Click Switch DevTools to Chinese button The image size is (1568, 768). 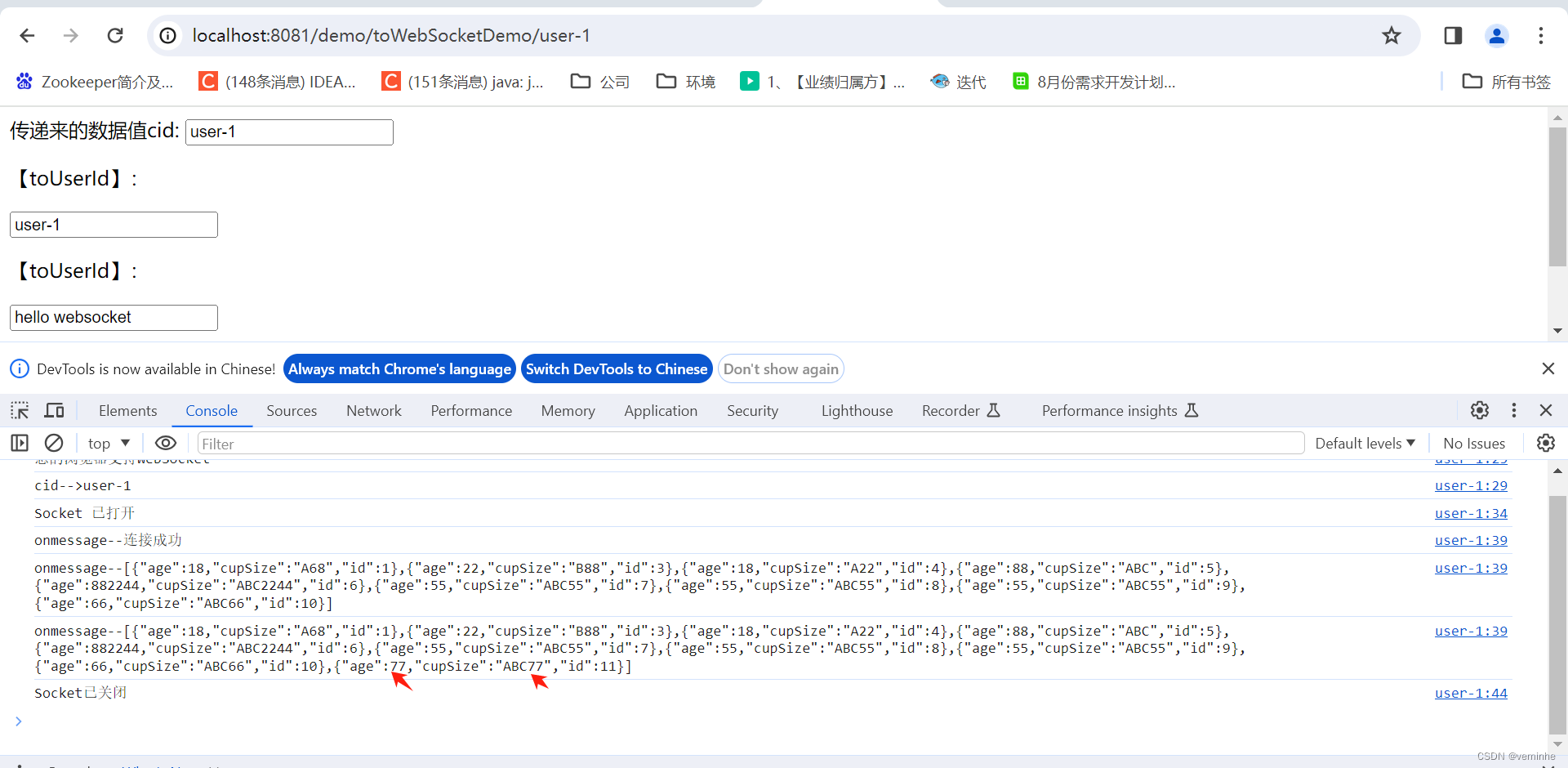click(617, 368)
